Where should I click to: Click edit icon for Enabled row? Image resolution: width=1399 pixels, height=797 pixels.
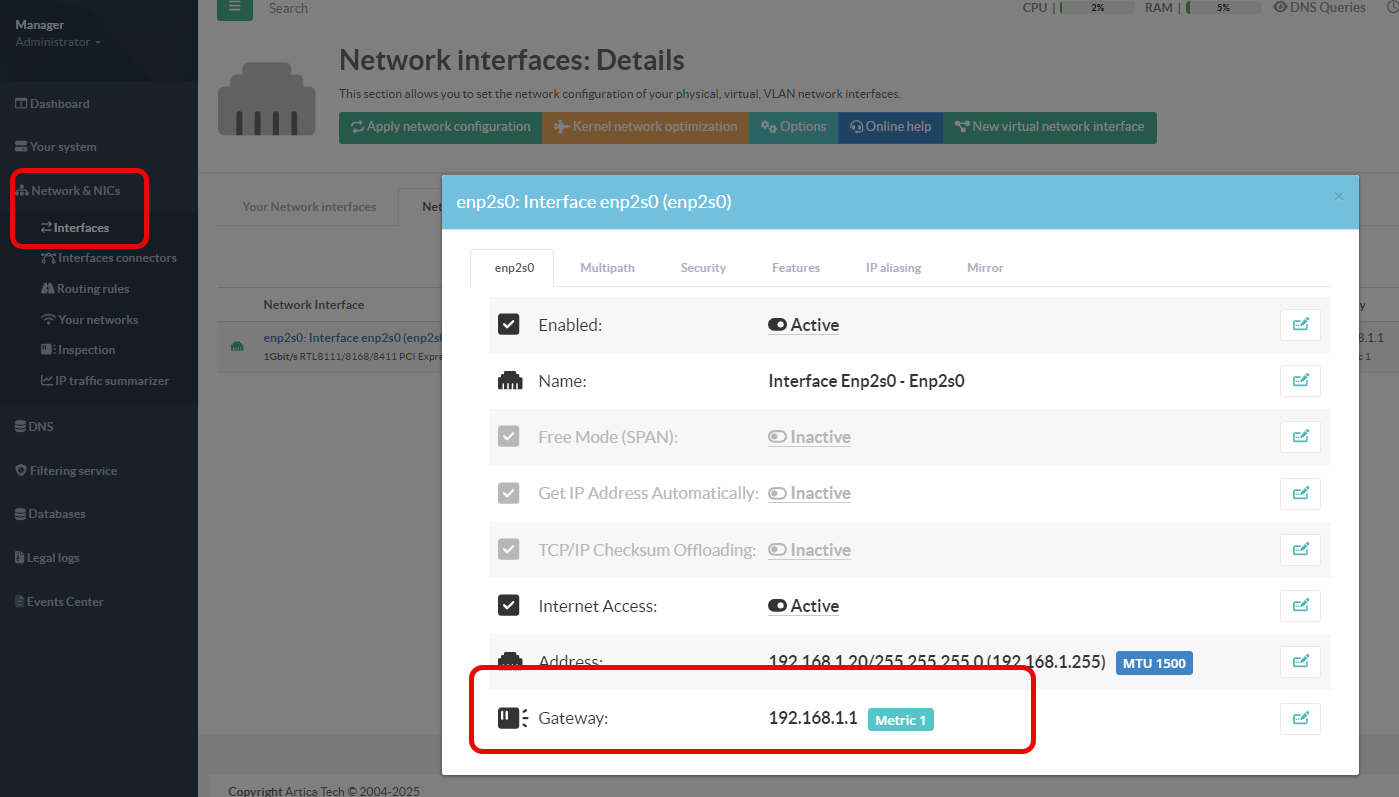1300,325
